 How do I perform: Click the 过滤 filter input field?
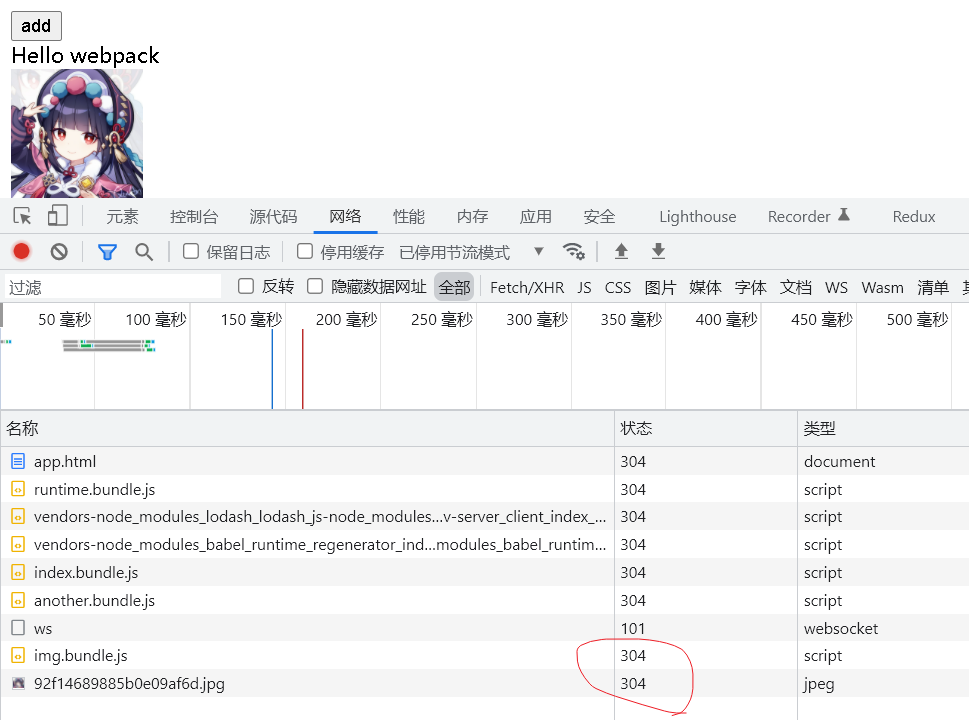pos(113,287)
